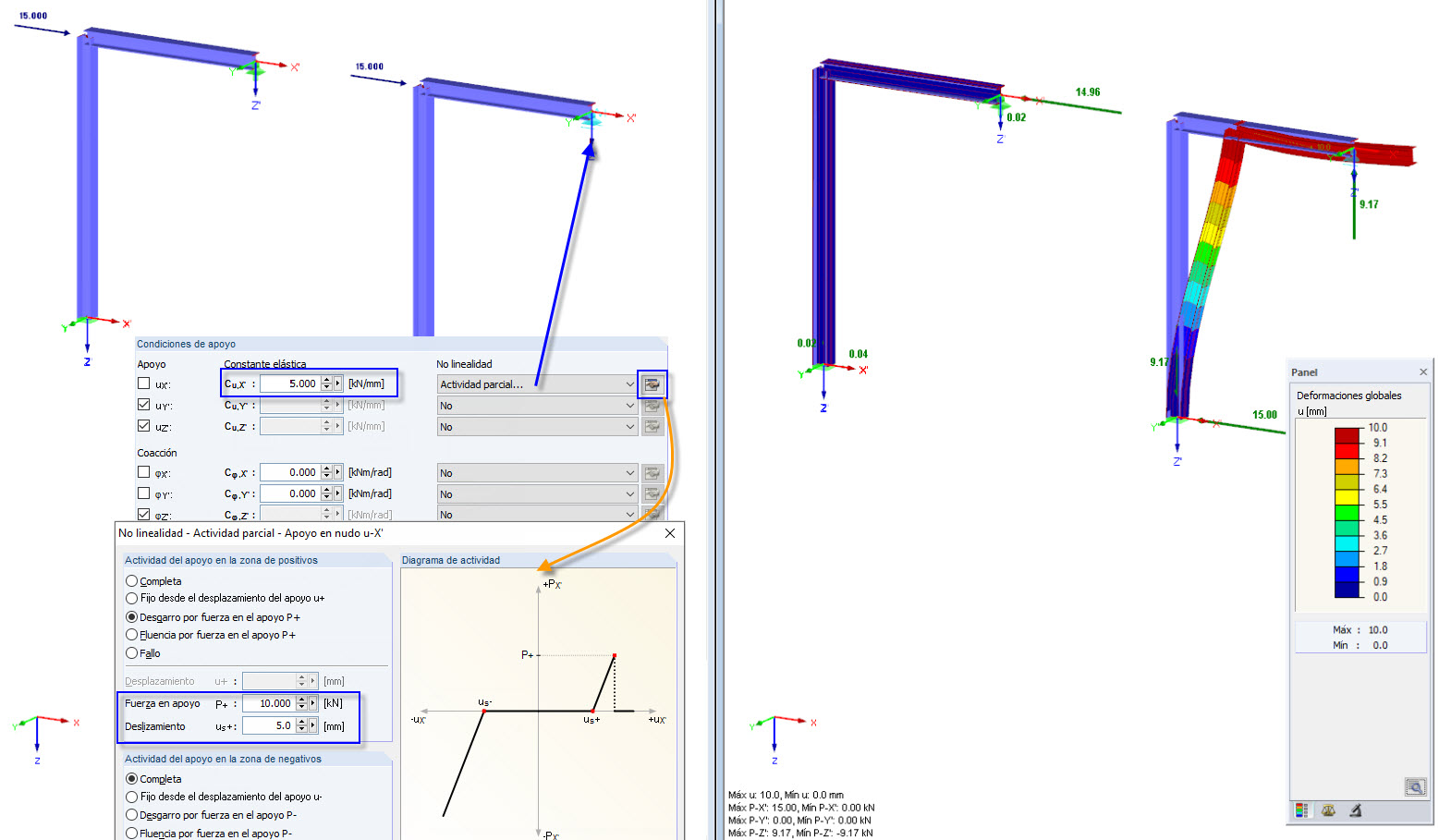The image size is (1439, 840).
Task: Click the yellow 5.5 legend color
Action: 1348,497
